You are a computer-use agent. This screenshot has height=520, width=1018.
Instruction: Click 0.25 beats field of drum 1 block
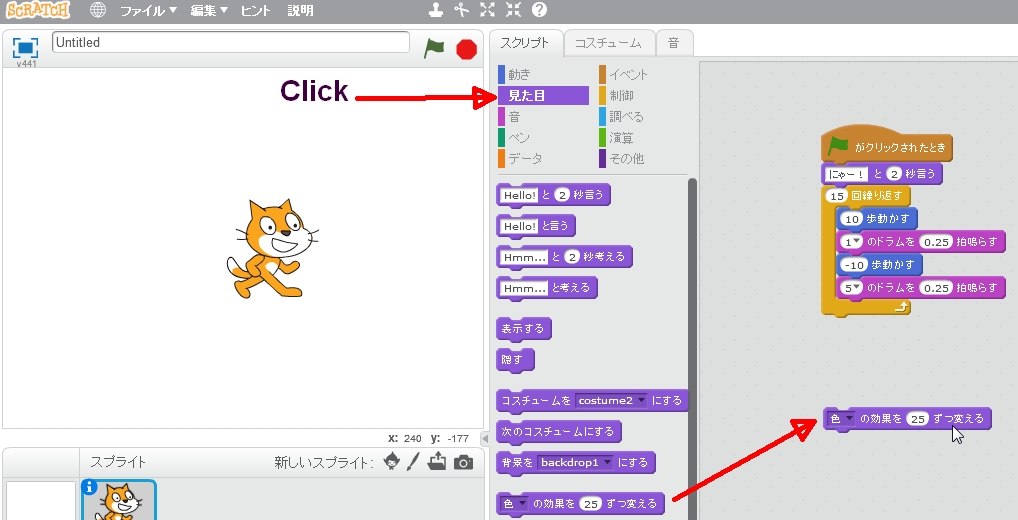point(936,242)
